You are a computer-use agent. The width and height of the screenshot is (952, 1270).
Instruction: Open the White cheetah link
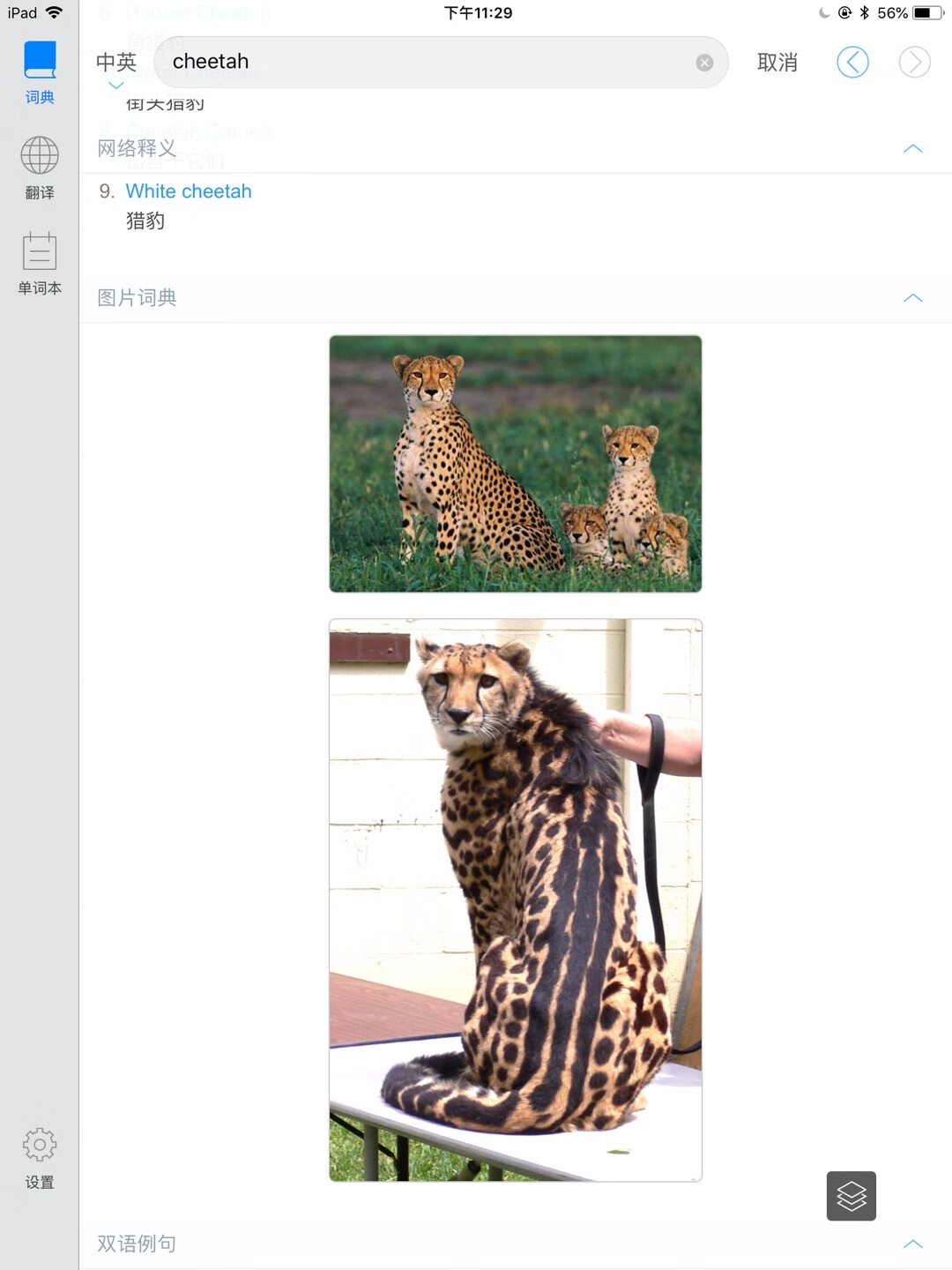point(189,191)
